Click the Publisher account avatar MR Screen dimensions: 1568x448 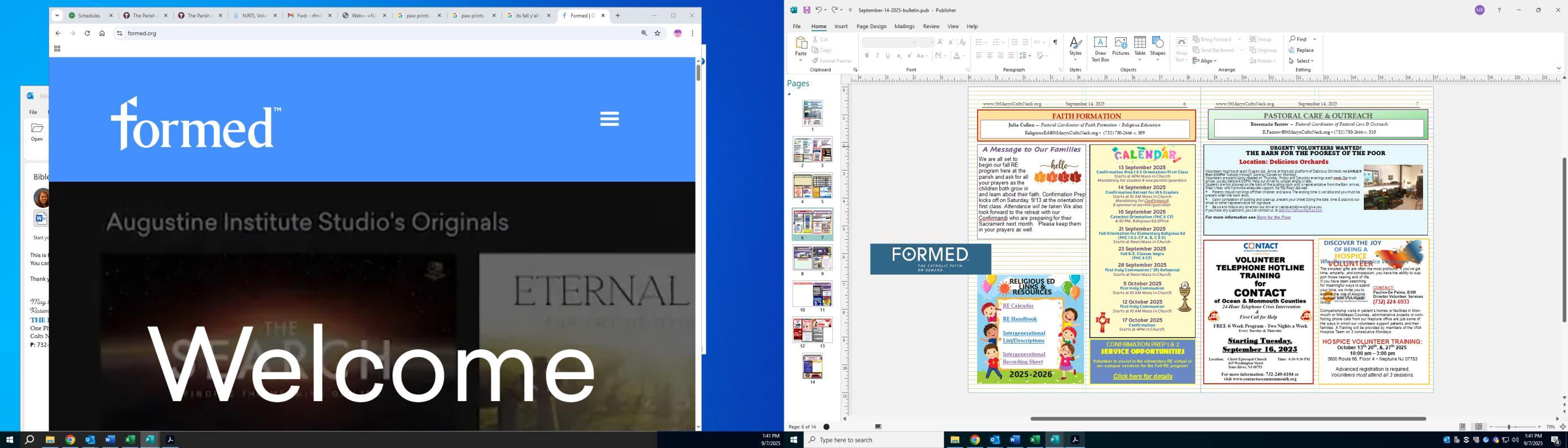1480,10
